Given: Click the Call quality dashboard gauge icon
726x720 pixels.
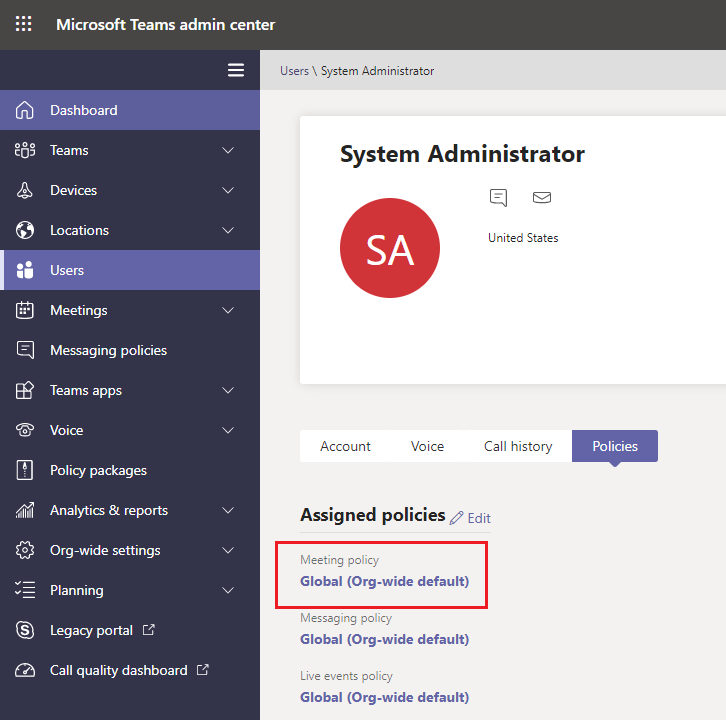Looking at the screenshot, I should tap(25, 670).
